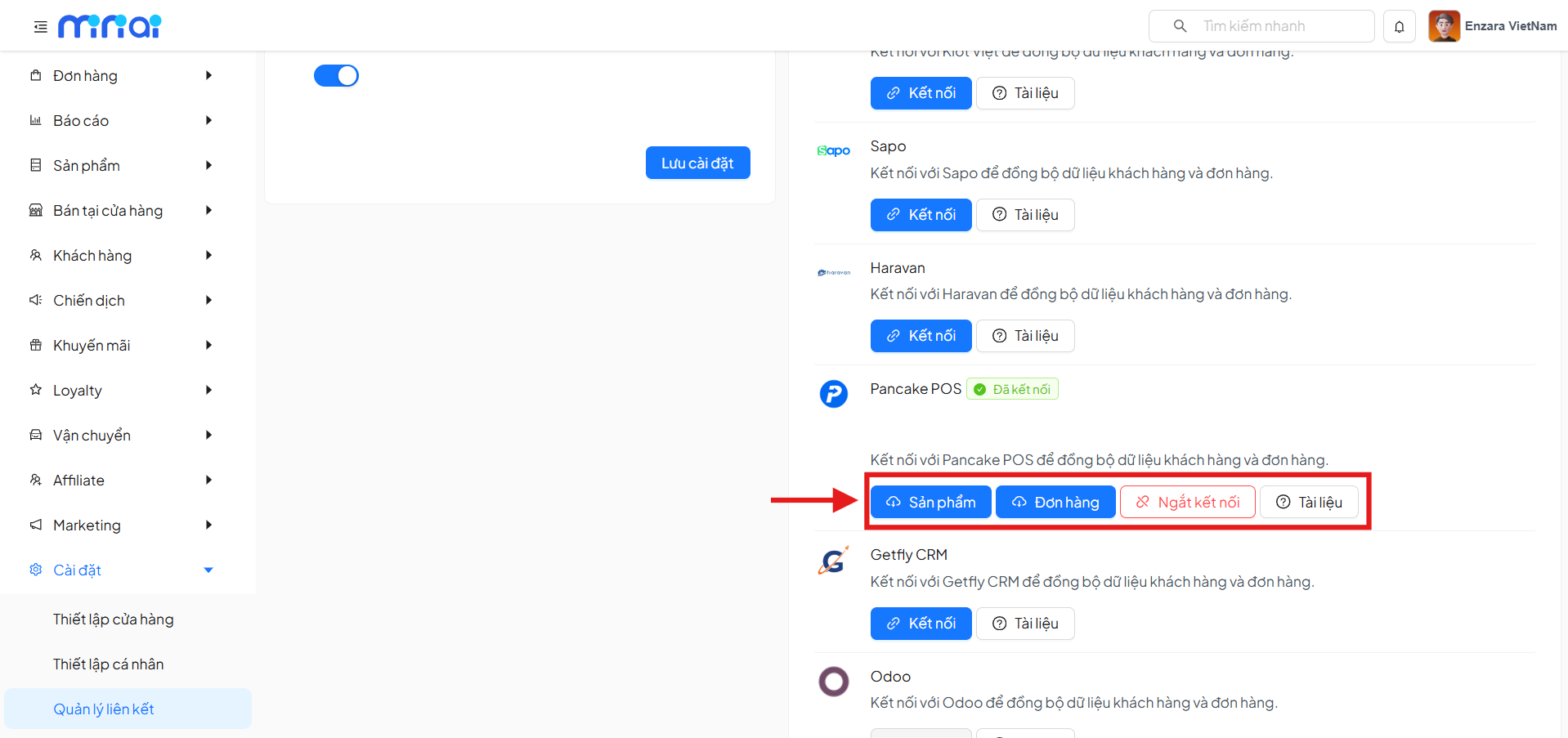This screenshot has height=738, width=1568.
Task: Click the Mirai logo in the header
Action: point(110,25)
